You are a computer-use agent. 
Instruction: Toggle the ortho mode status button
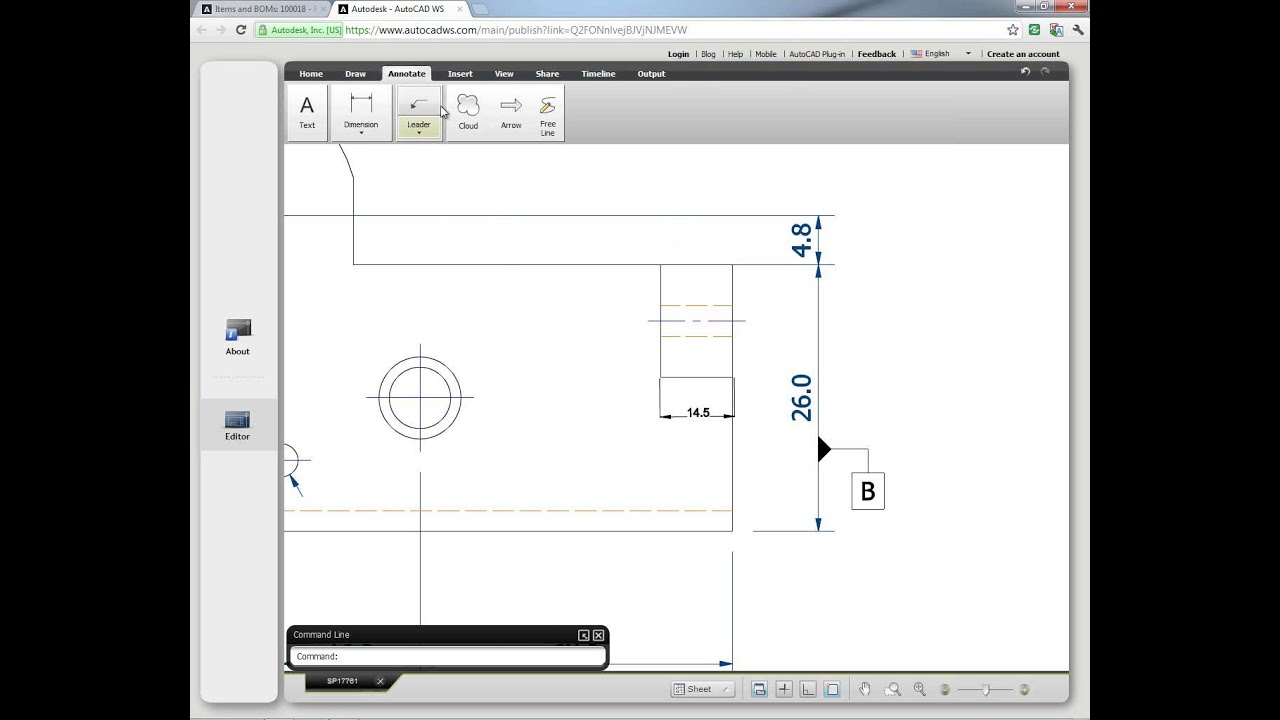tap(808, 689)
